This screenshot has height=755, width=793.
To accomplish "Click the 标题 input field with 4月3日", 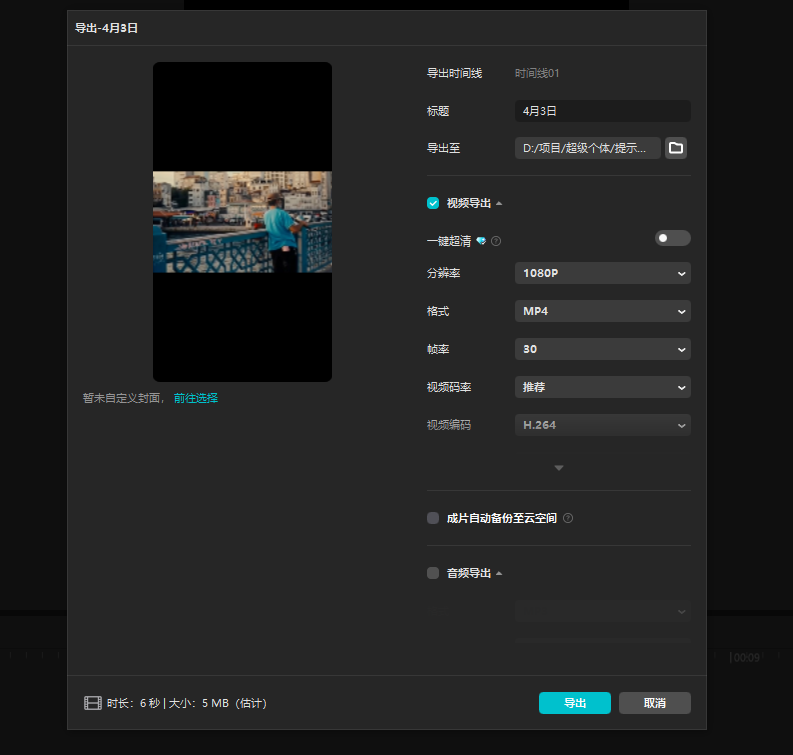I will [x=602, y=111].
